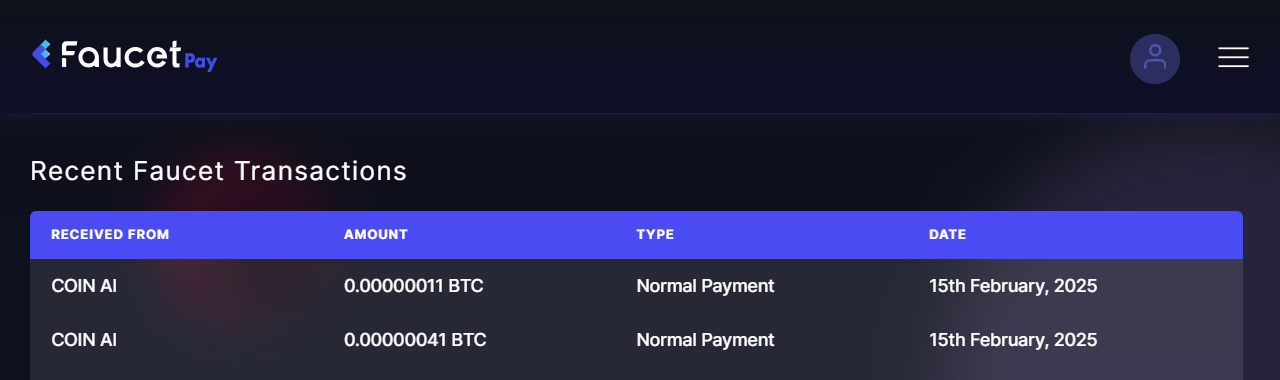The height and width of the screenshot is (380, 1280).
Task: Select the second COIN AI sender entry
Action: pyautogui.click(x=84, y=340)
